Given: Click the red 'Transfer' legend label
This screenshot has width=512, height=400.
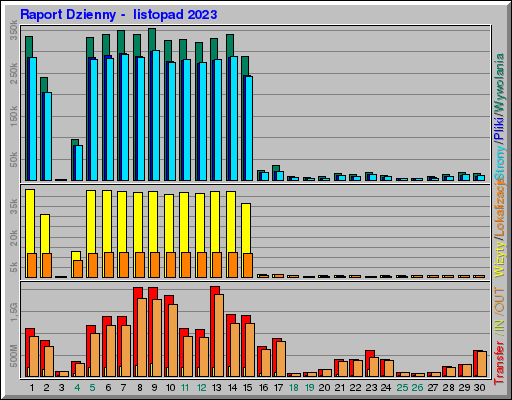Looking at the screenshot, I should [x=499, y=363].
